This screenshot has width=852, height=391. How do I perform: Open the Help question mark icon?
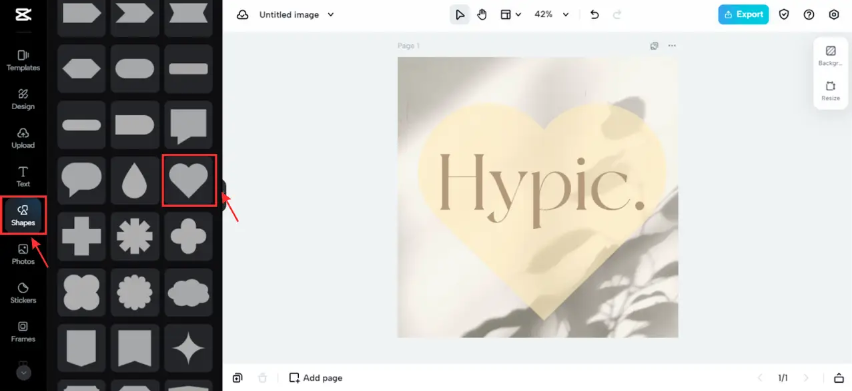point(809,15)
